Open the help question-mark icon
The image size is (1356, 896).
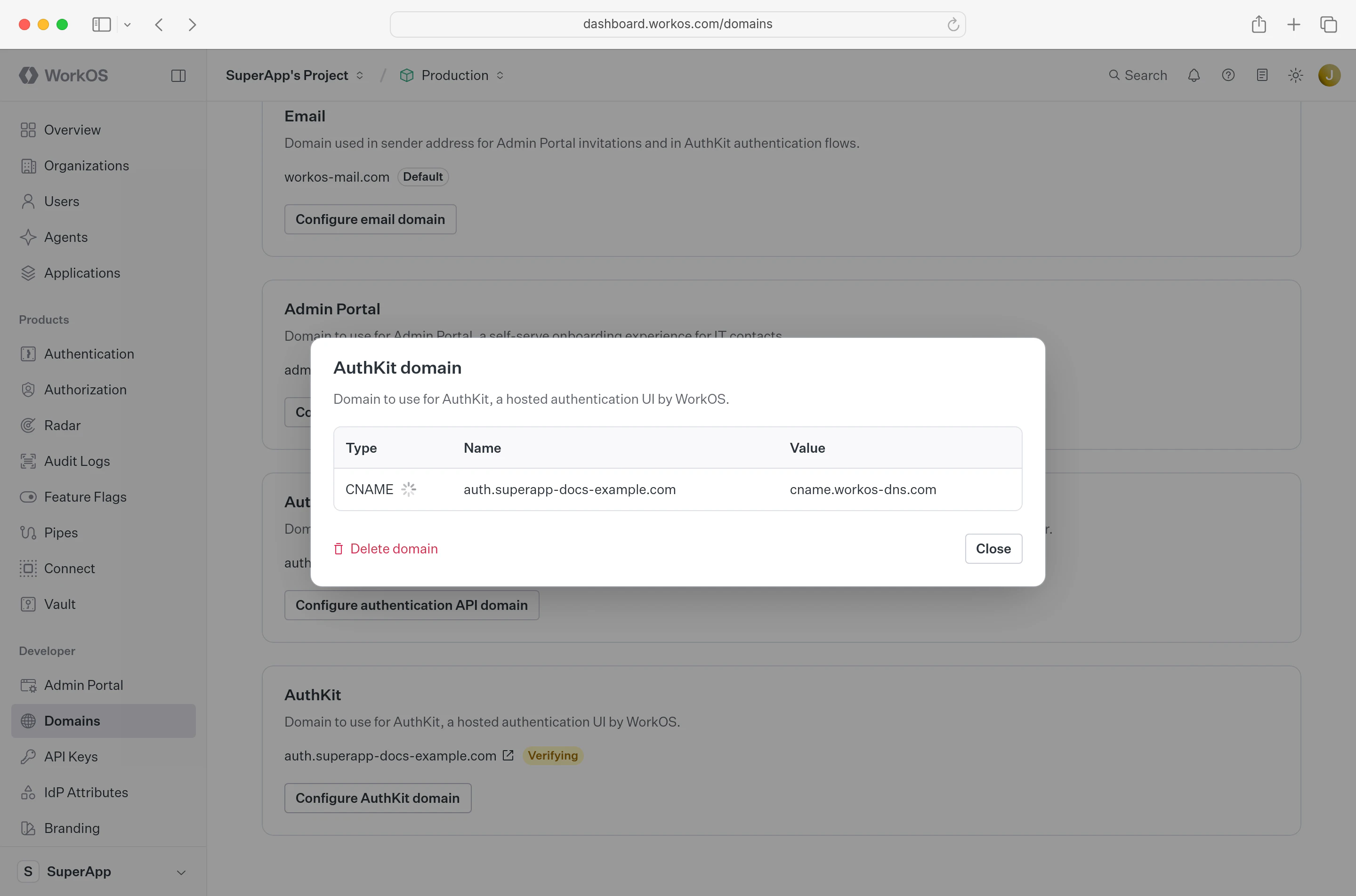[x=1228, y=75]
